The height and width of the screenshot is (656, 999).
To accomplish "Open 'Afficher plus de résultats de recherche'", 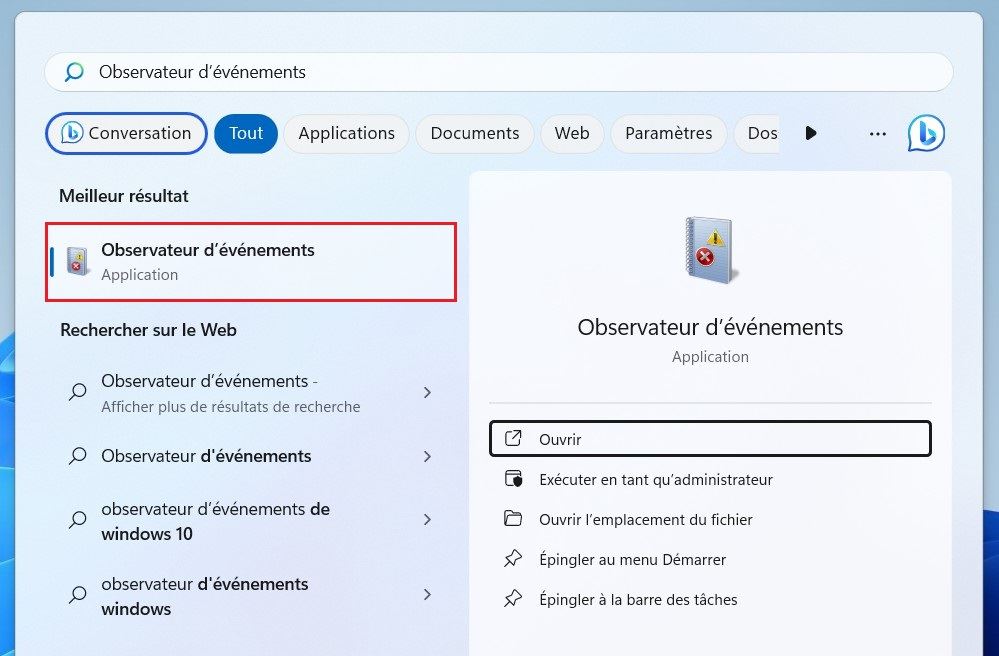I will (230, 393).
